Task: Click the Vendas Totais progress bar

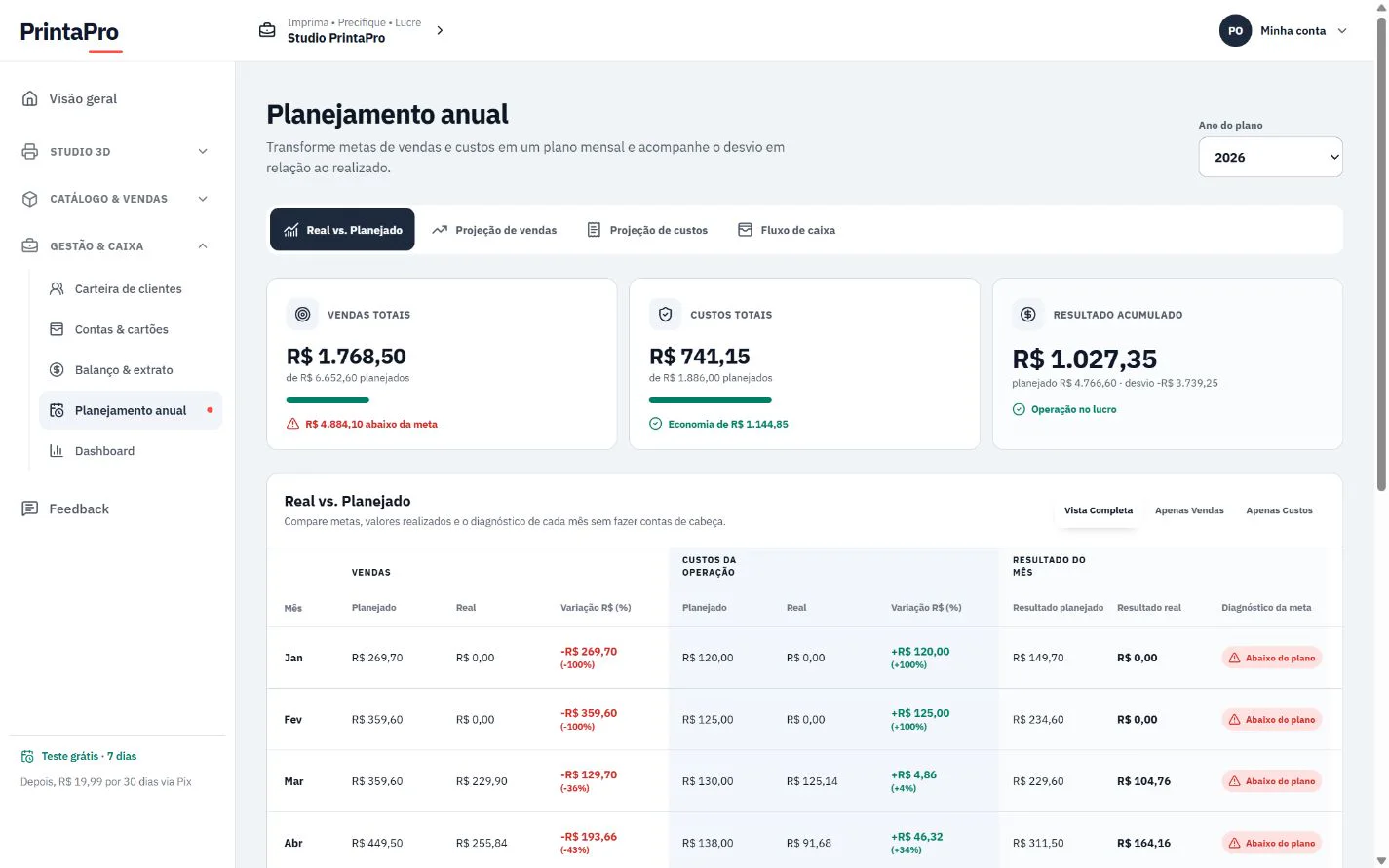Action: point(328,400)
